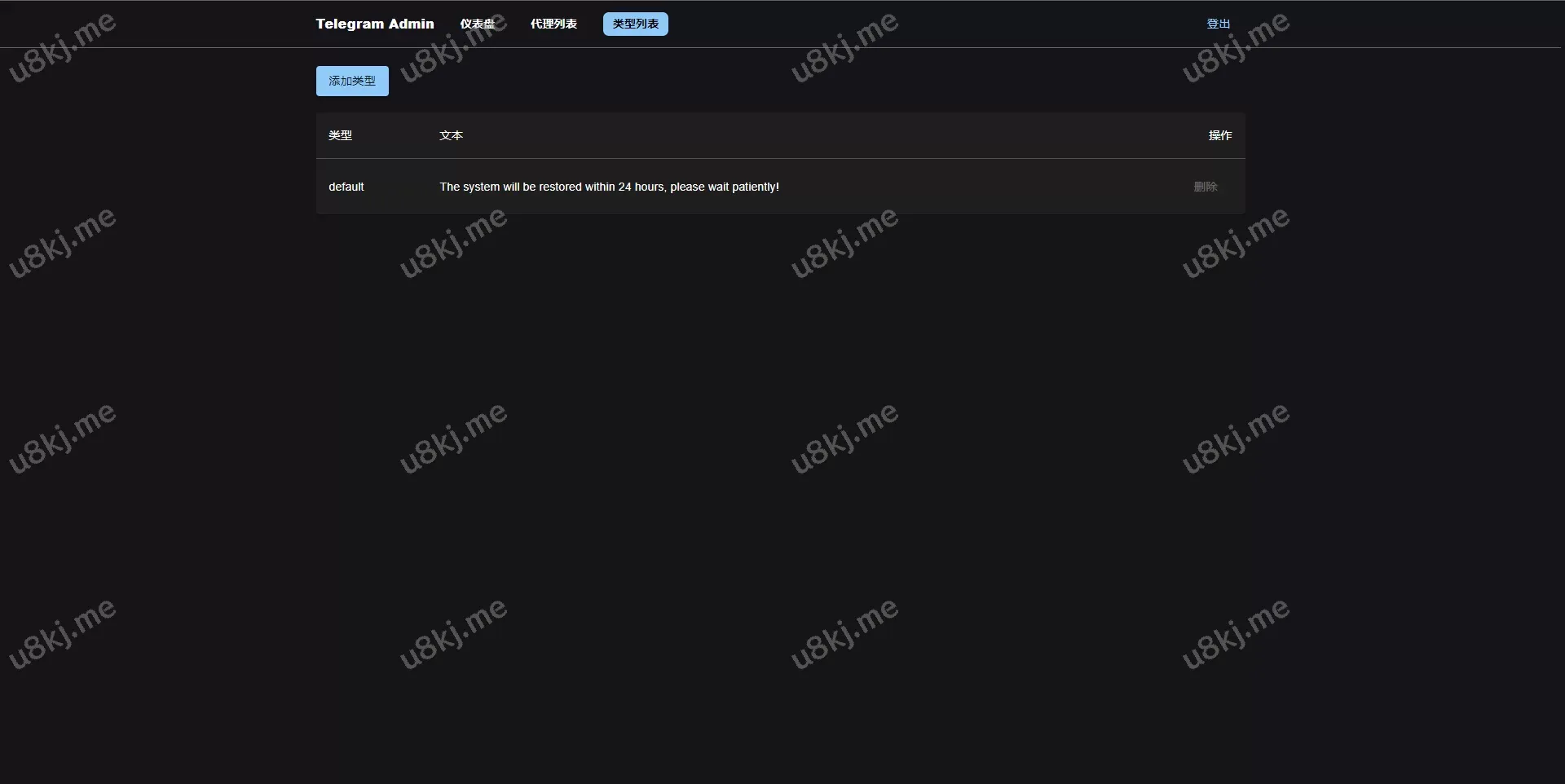
Task: Click the 操作 column header
Action: [x=1219, y=135]
